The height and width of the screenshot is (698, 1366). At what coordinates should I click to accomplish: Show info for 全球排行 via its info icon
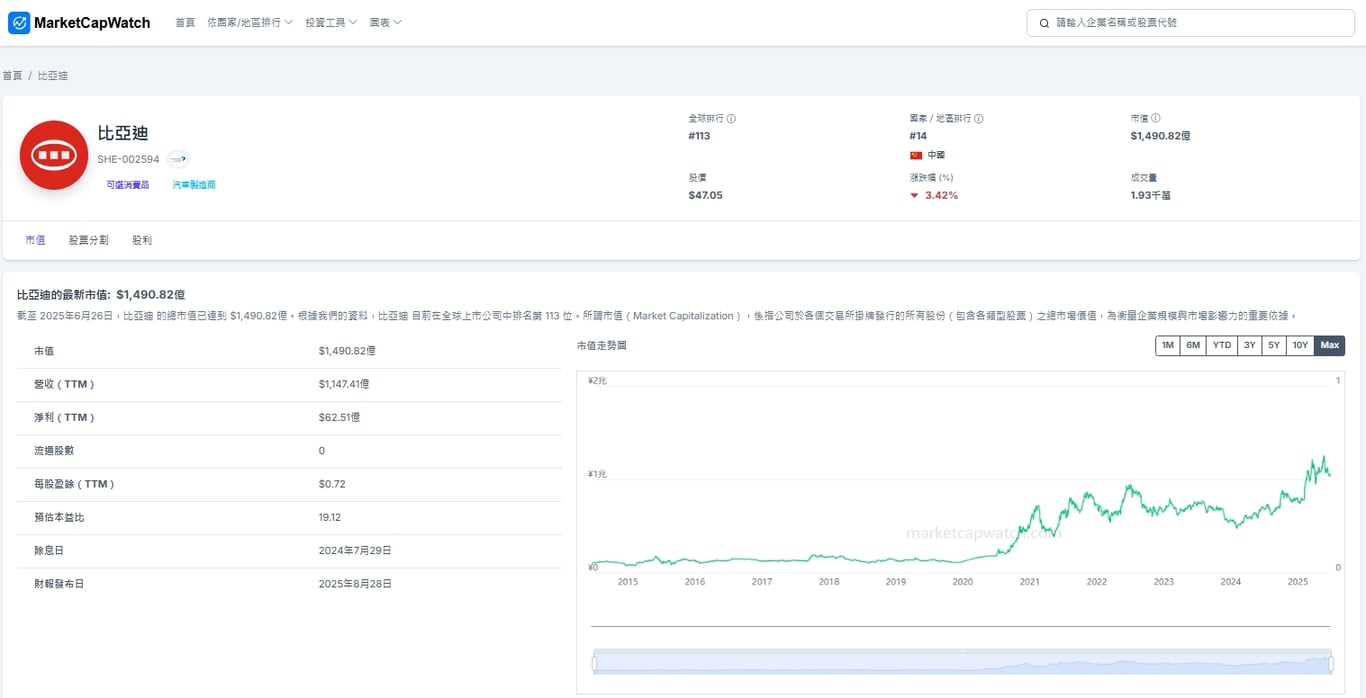click(731, 118)
